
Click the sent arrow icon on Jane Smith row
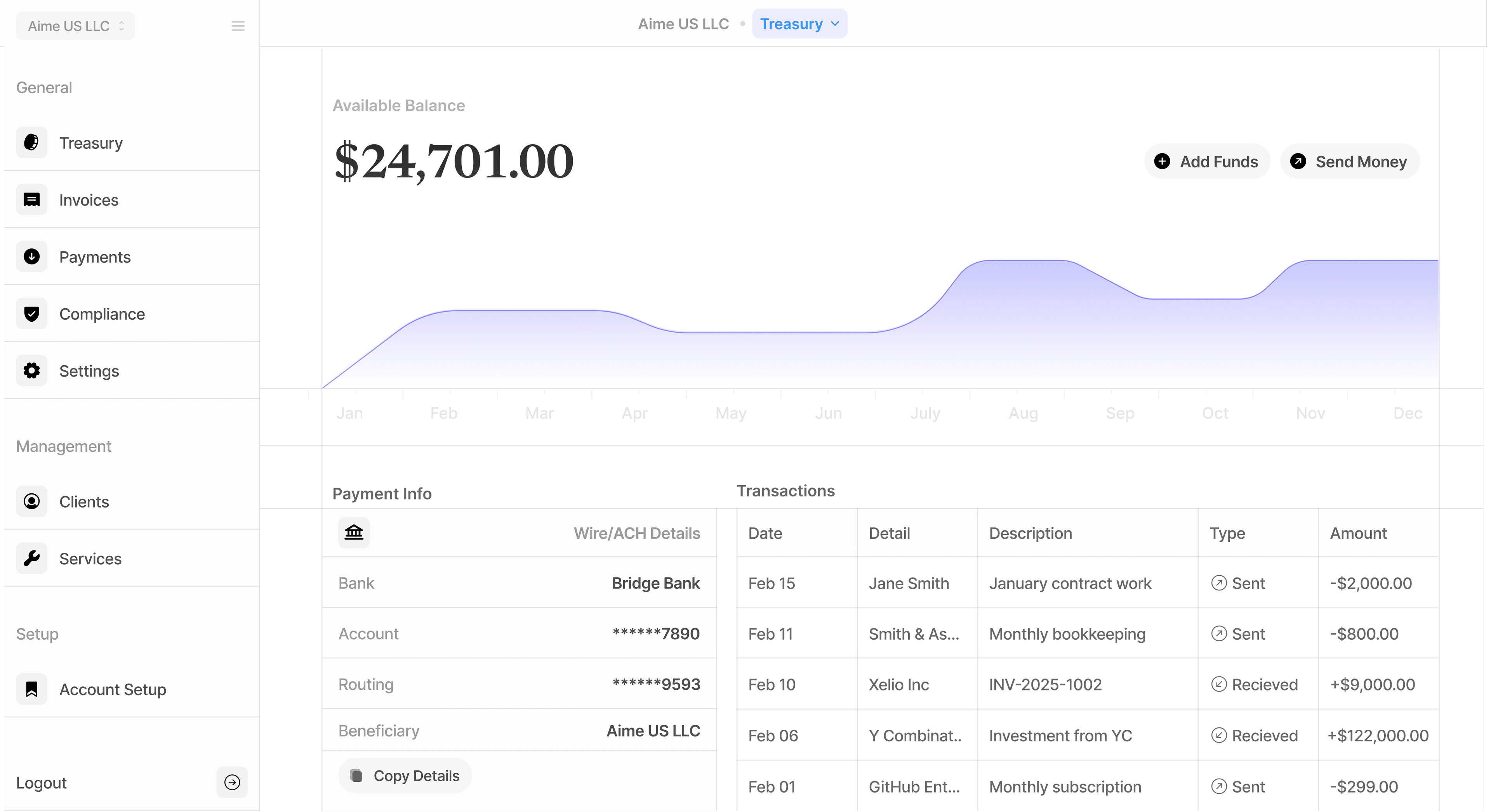(x=1219, y=583)
